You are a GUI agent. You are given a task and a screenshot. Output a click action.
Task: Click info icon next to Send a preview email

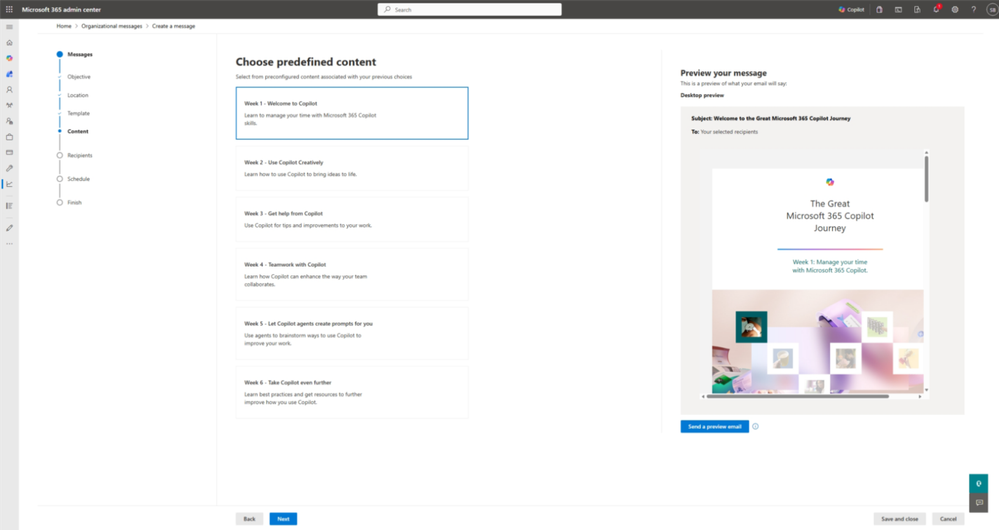756,427
